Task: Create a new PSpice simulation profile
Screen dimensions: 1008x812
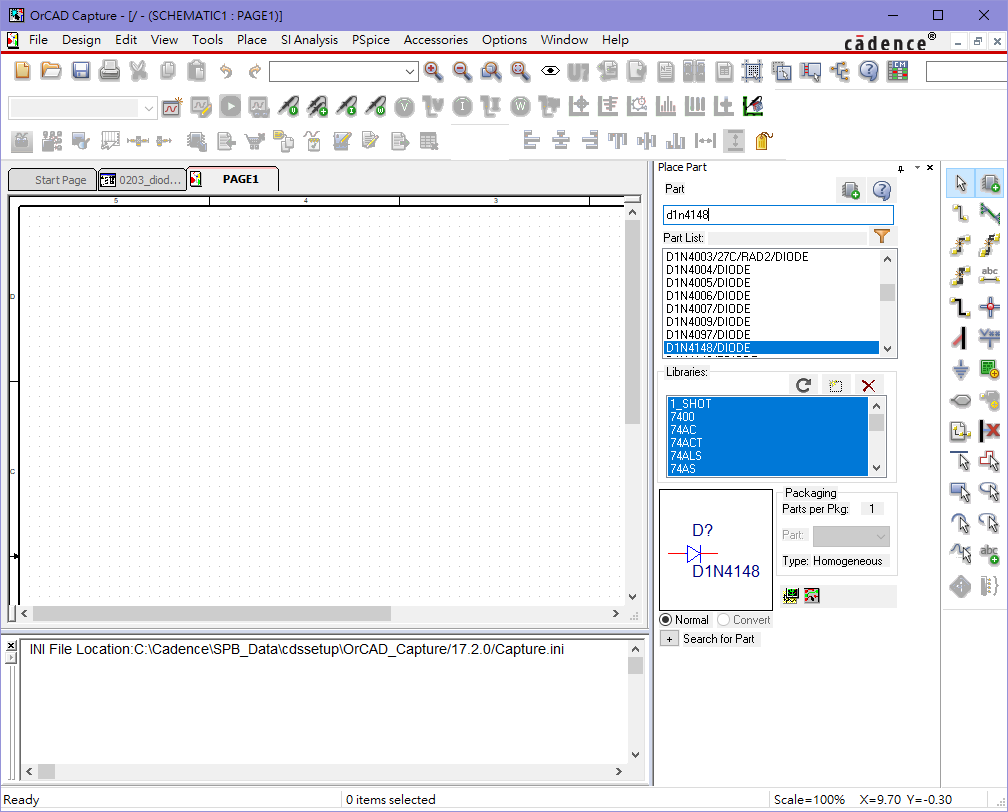Action: tap(172, 107)
